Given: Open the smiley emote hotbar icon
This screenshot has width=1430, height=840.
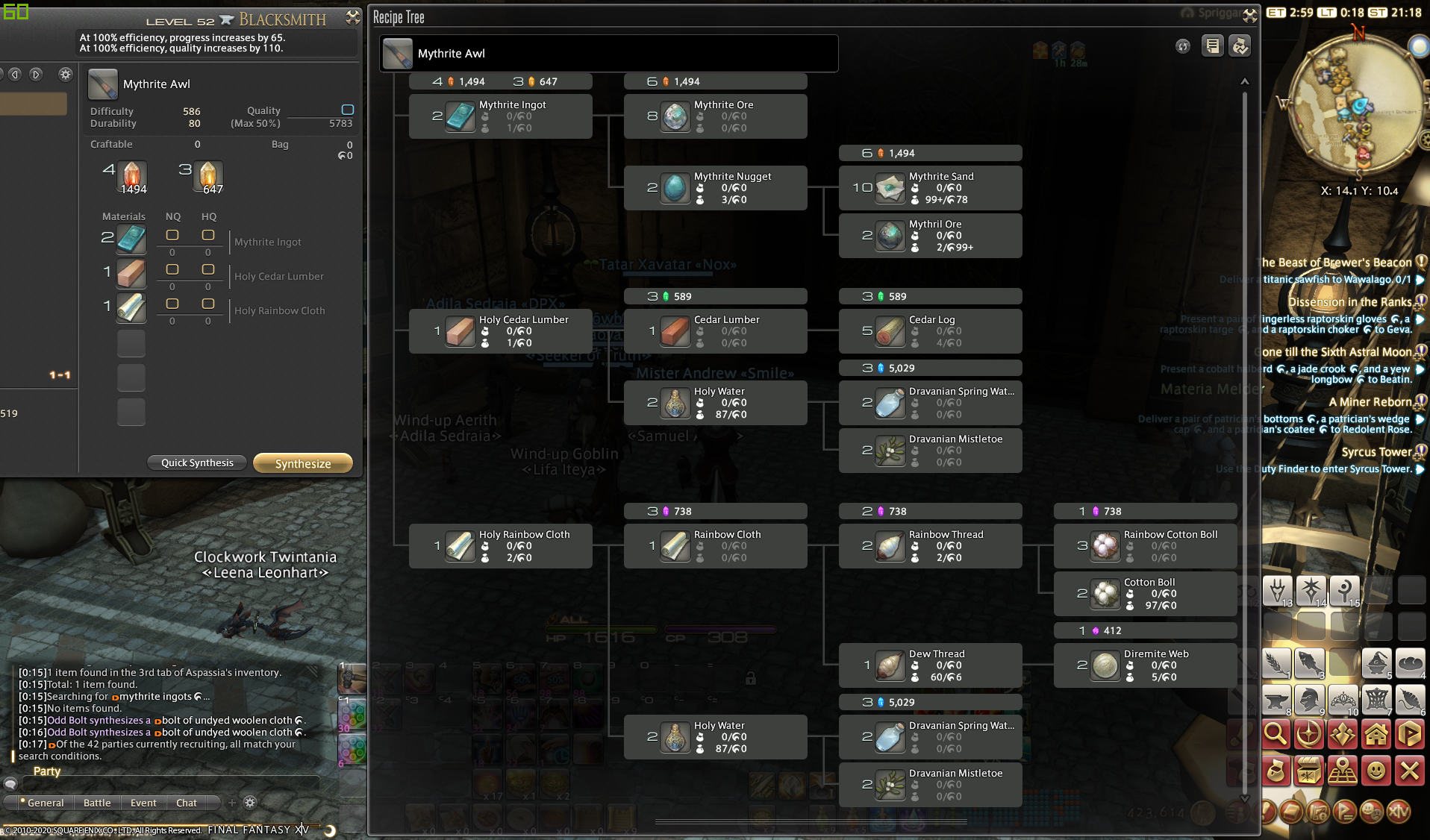Looking at the screenshot, I should pos(1376,771).
